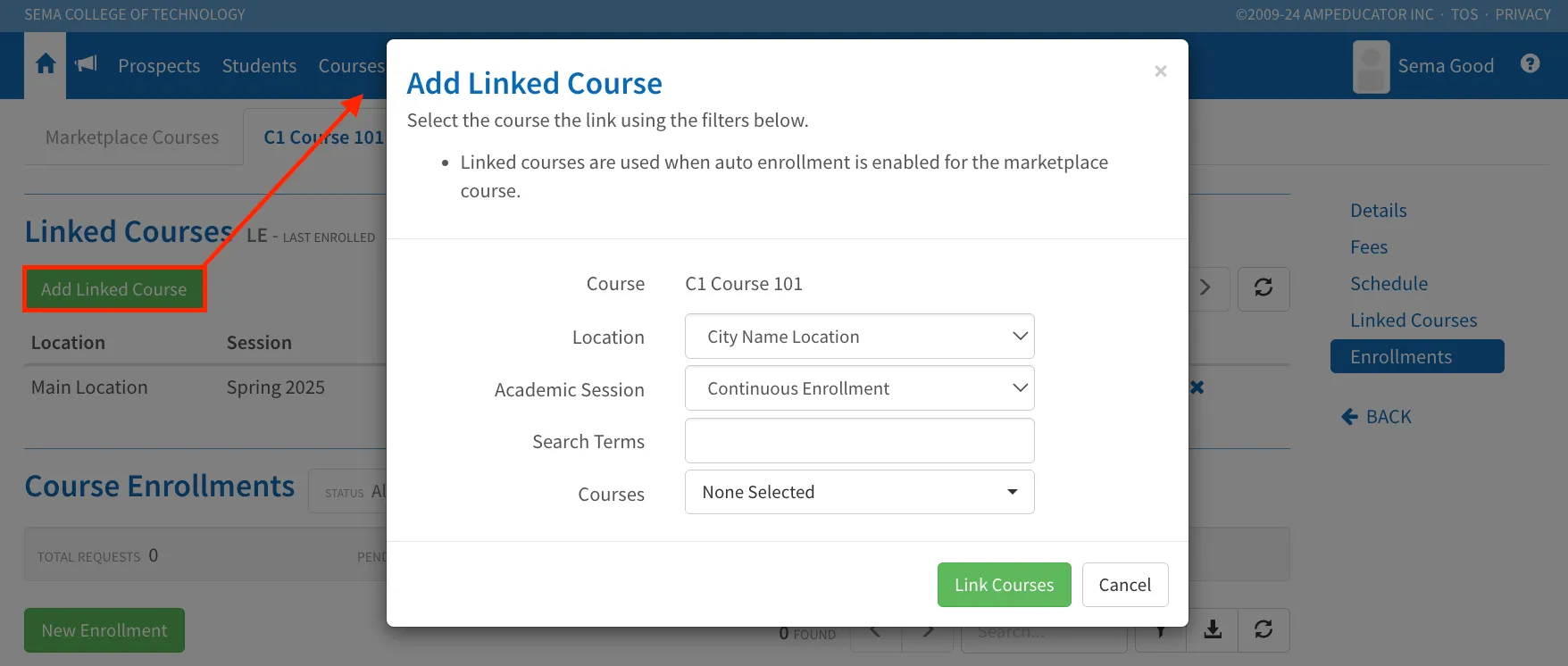Click the Session column header
This screenshot has width=1568, height=666.
point(259,343)
